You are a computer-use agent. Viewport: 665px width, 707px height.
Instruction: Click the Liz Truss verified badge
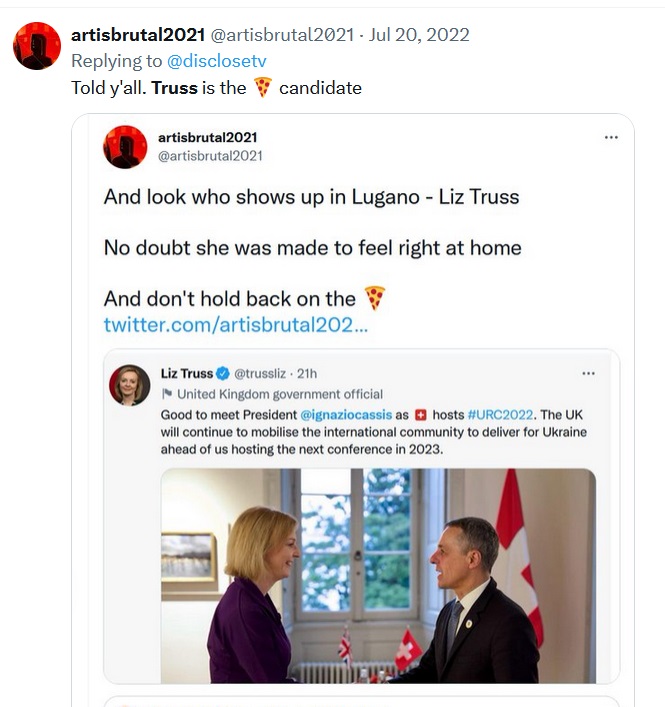pyautogui.click(x=223, y=373)
